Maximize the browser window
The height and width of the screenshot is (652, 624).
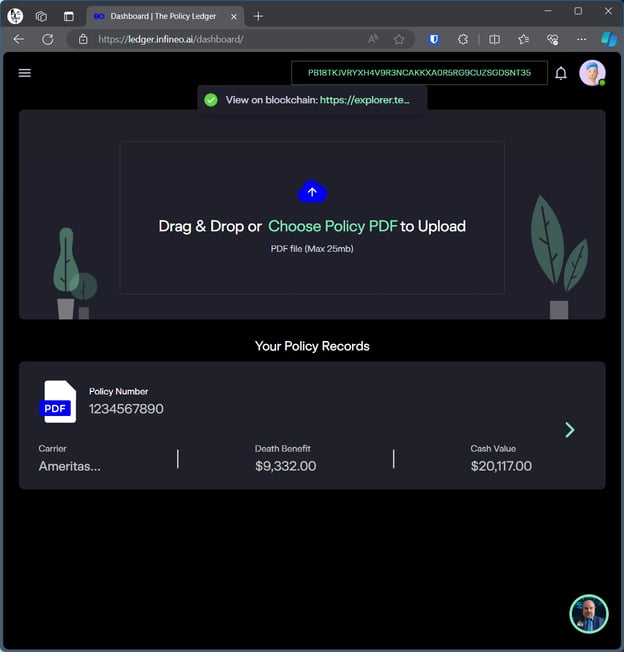pos(578,11)
